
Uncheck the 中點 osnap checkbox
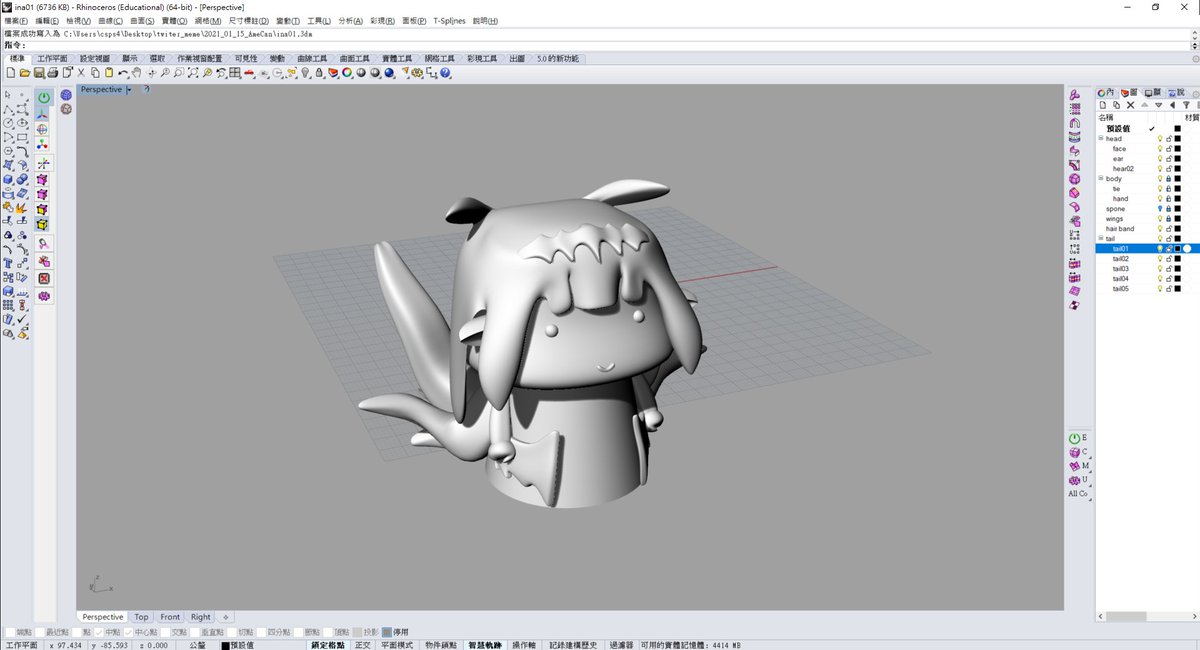pos(99,632)
